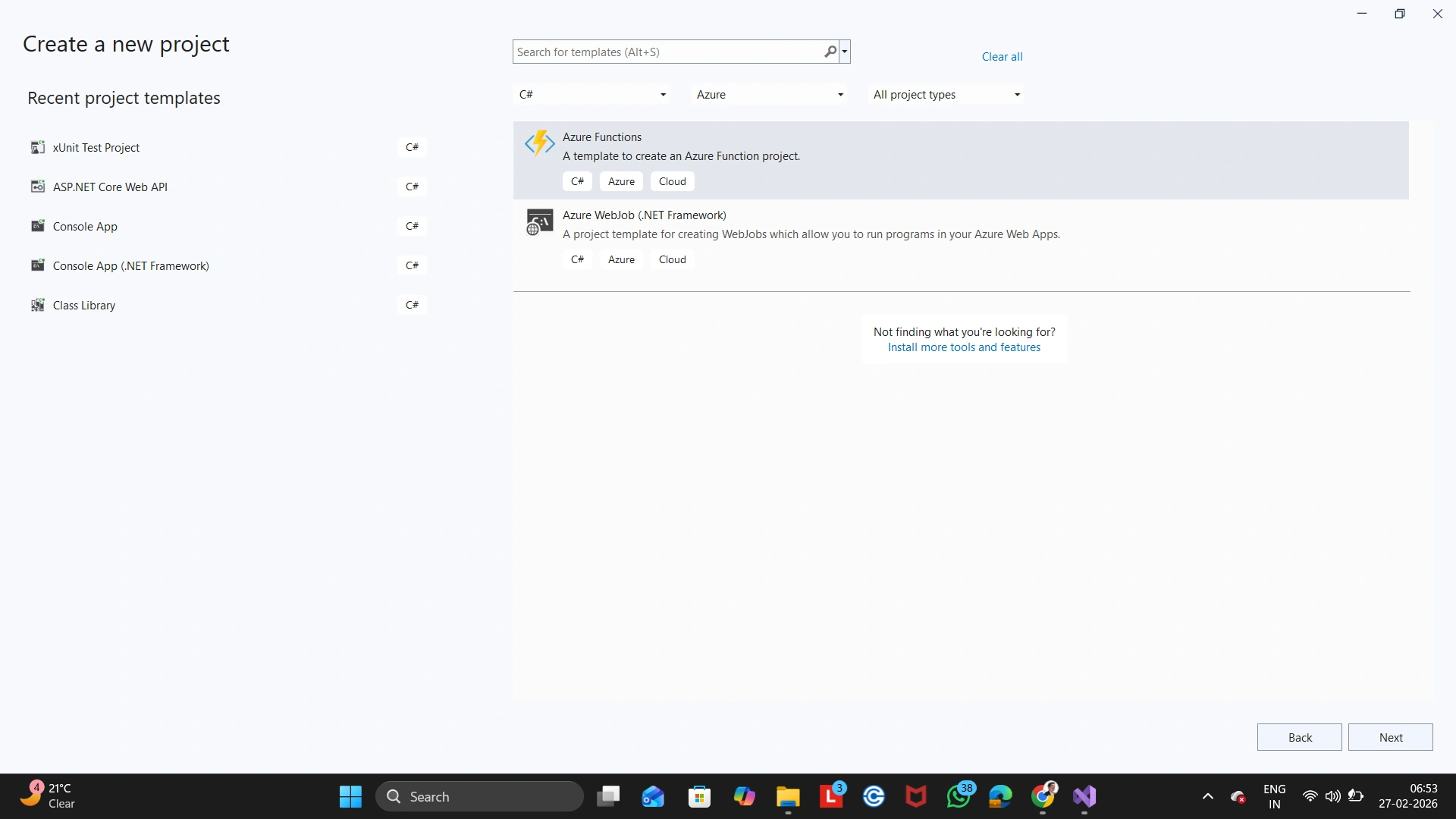This screenshot has height=819, width=1456.
Task: Open Install more tools and features link
Action: [x=964, y=347]
